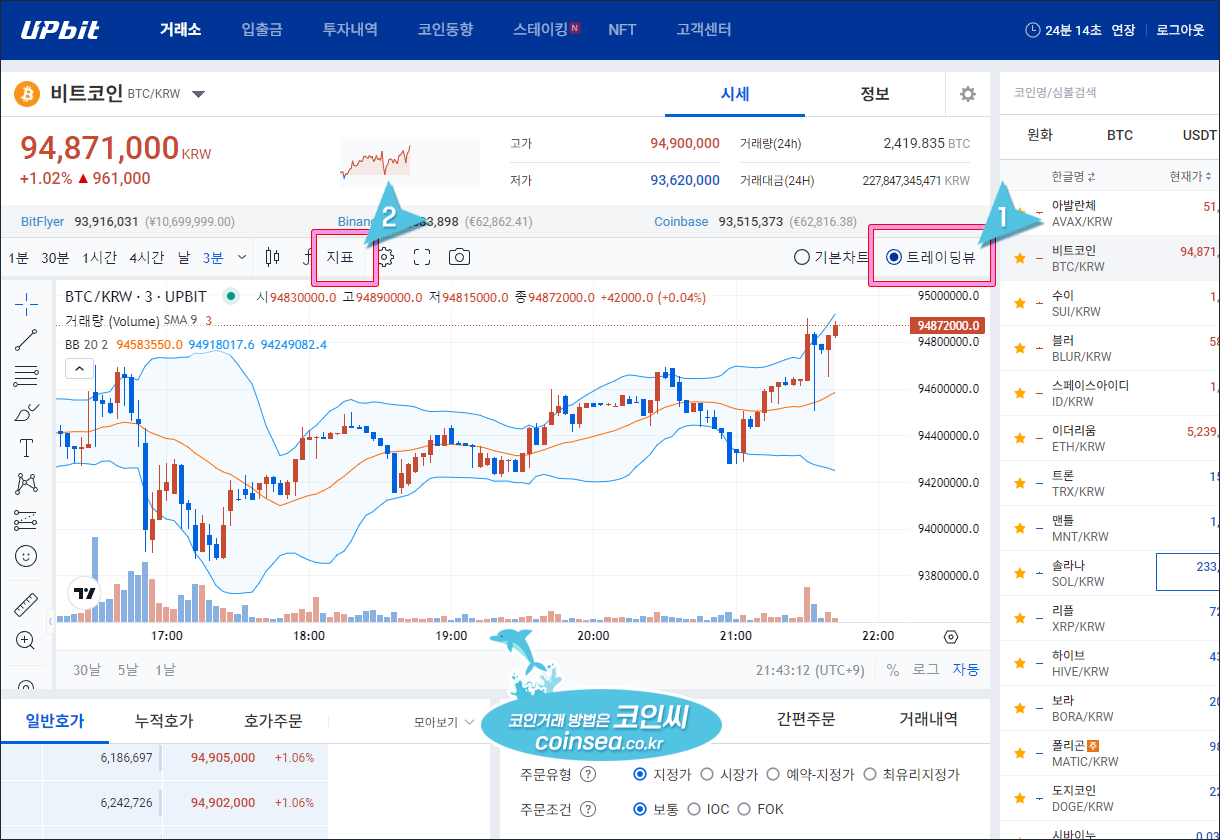Open time axis settings hexagon icon
The image size is (1220, 840).
(x=951, y=636)
